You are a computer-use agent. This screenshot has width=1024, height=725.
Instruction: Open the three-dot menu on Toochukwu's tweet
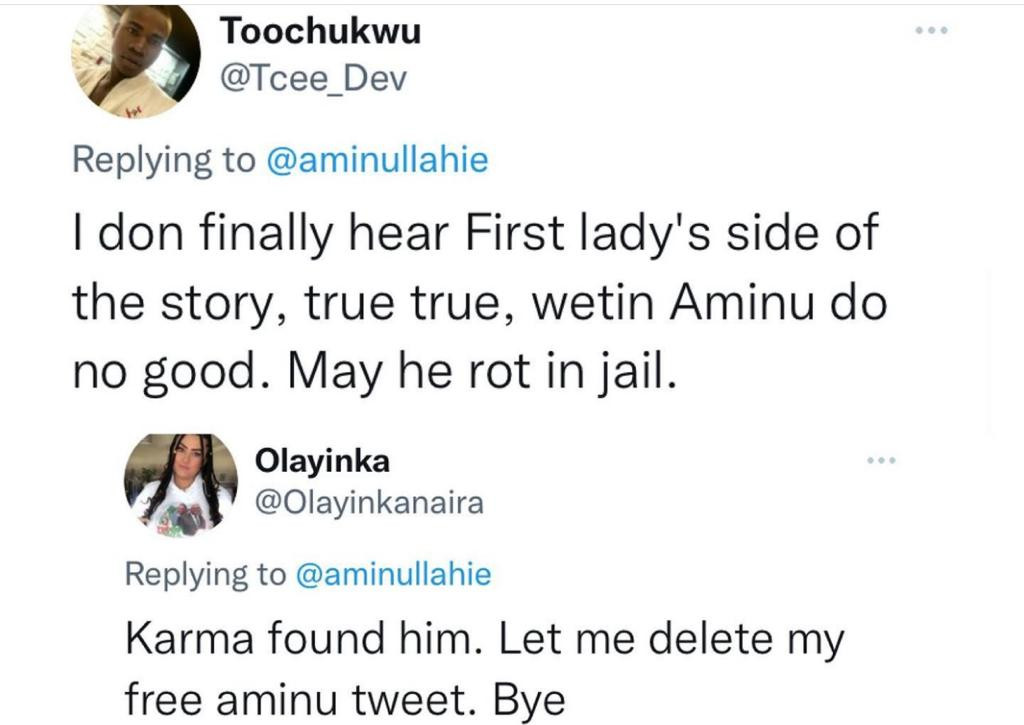931,30
